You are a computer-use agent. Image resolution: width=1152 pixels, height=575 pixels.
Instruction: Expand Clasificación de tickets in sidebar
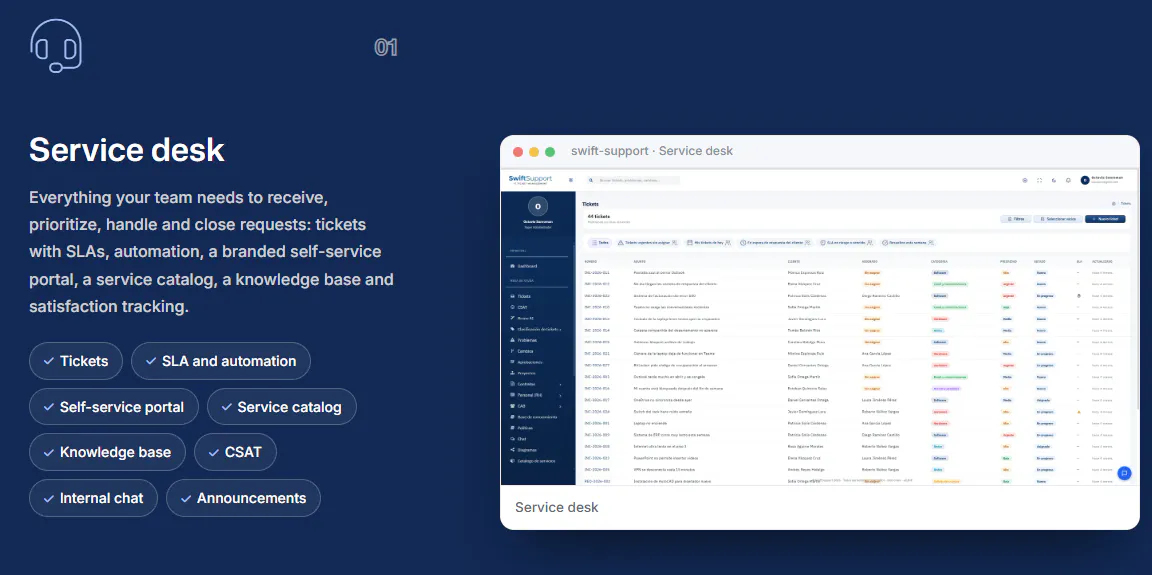tap(537, 329)
